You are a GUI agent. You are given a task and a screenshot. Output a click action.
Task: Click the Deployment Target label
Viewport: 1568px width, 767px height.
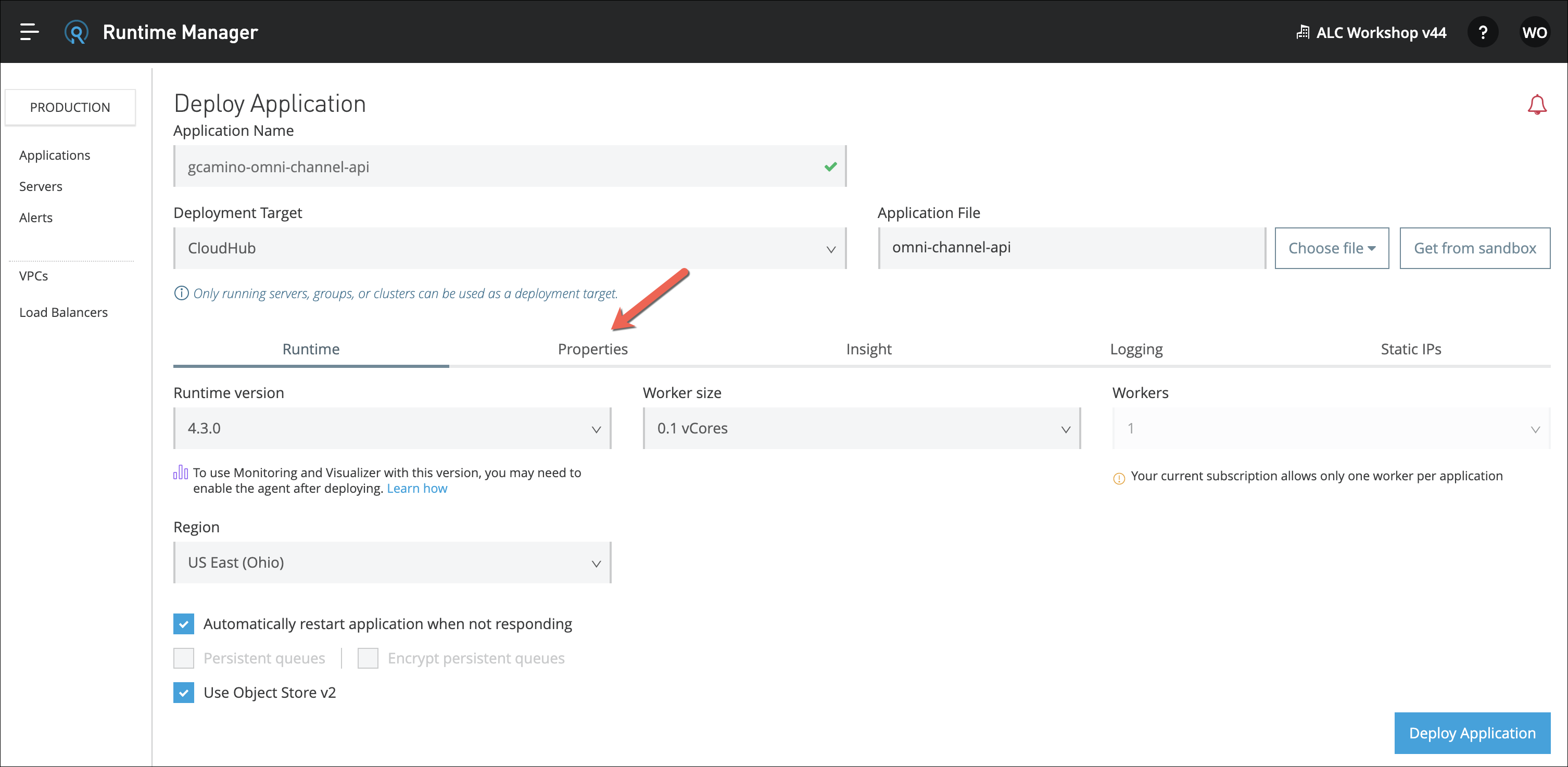pyautogui.click(x=238, y=213)
